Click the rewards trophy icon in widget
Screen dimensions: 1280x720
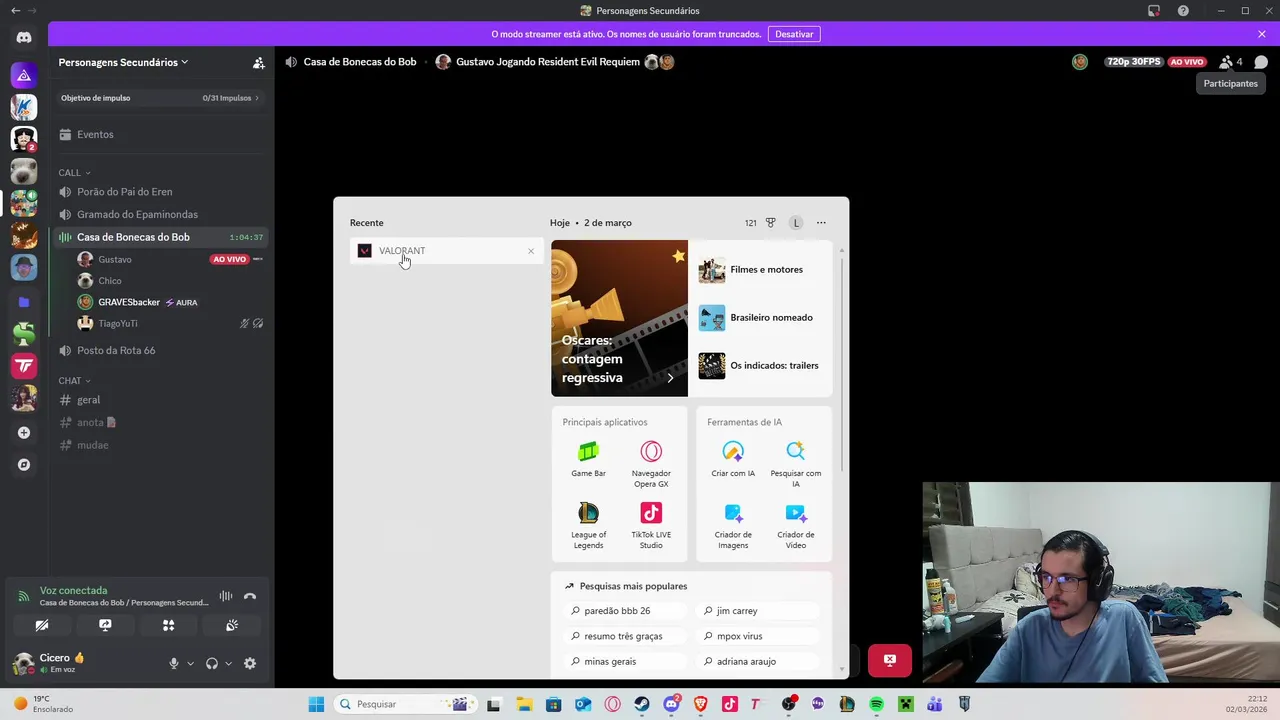(x=771, y=223)
